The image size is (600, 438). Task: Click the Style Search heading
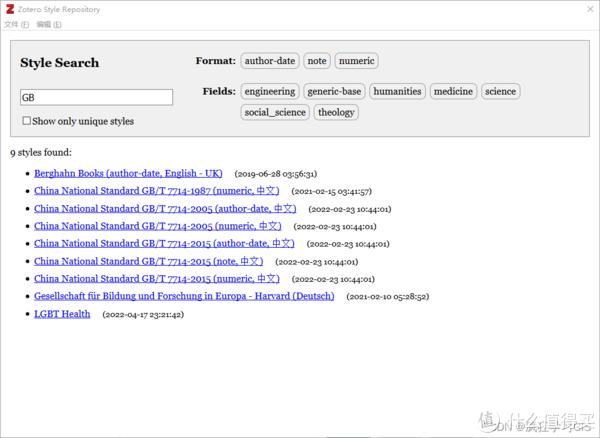tap(60, 62)
